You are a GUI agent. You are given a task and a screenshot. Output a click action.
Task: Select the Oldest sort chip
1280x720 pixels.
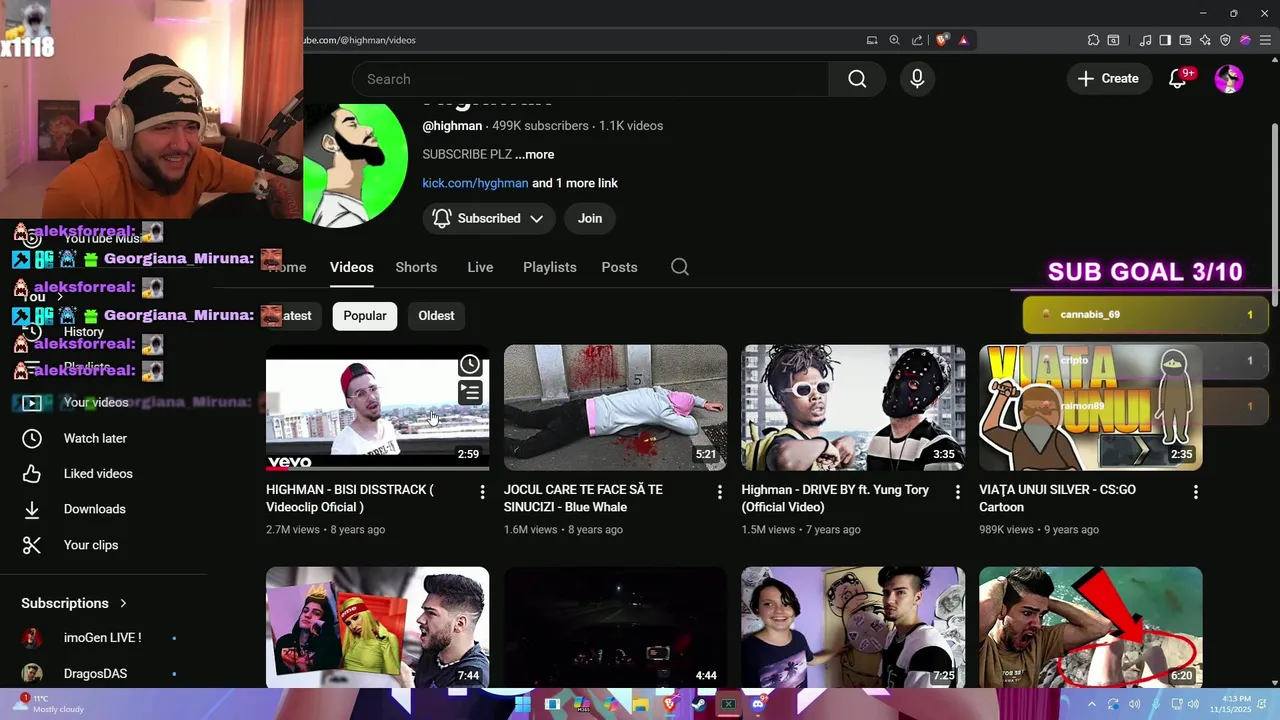pyautogui.click(x=436, y=316)
